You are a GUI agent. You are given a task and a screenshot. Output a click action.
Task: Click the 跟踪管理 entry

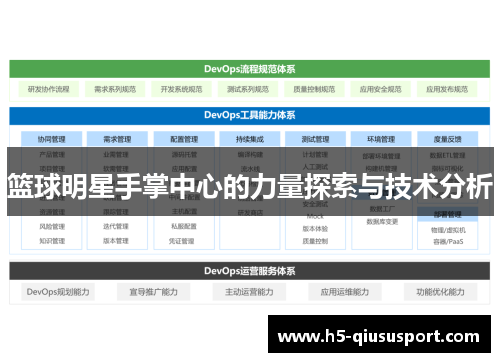(116, 212)
